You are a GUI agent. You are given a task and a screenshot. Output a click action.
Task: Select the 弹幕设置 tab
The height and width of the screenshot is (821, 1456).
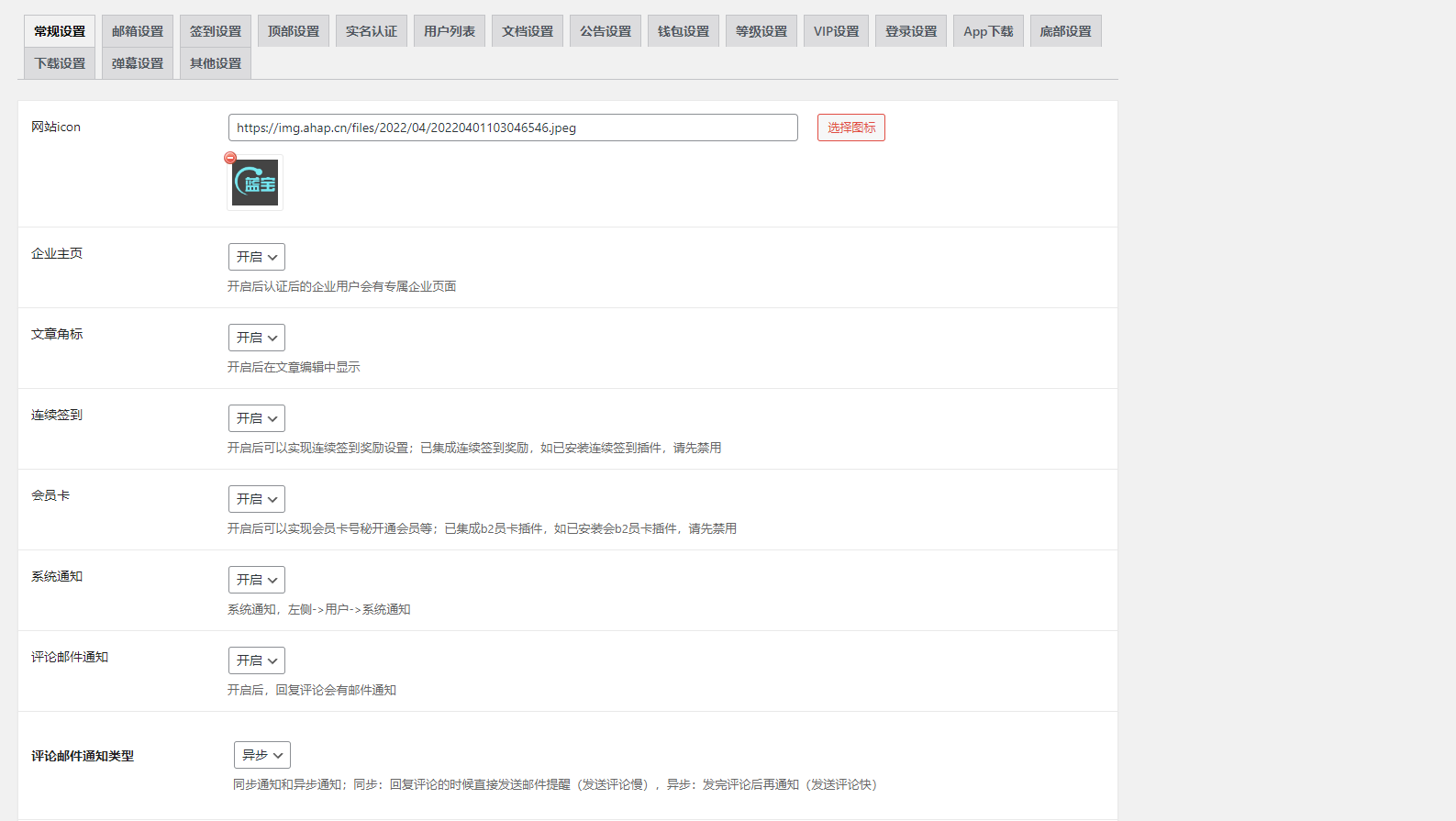tap(138, 63)
